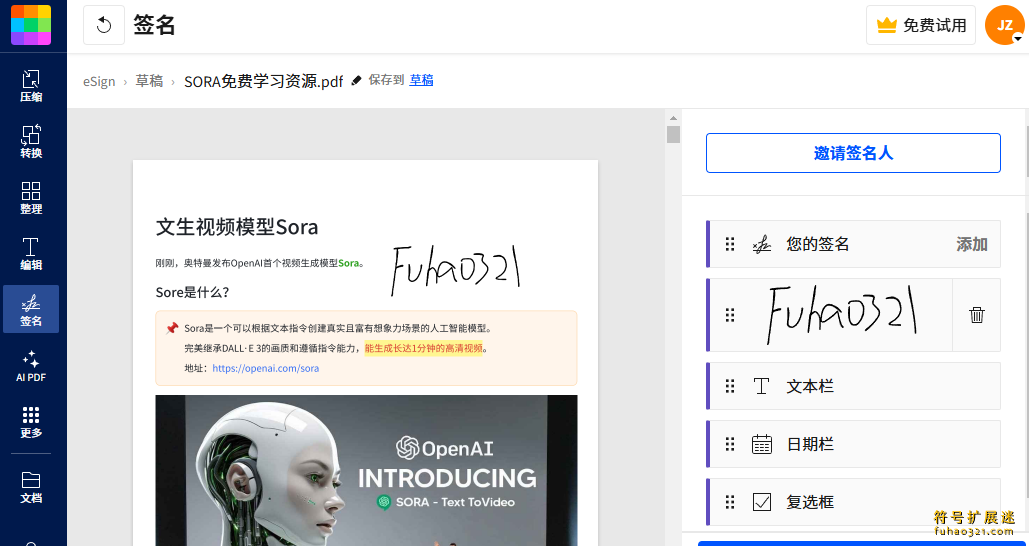The image size is (1029, 546).
Task: Select the 签名 sign tool in sidebar
Action: pos(31,309)
